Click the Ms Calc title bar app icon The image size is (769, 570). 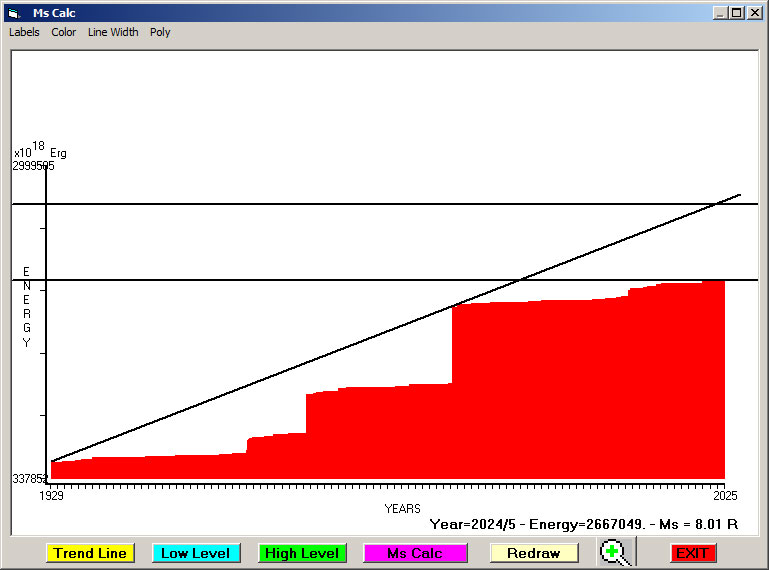coord(13,13)
